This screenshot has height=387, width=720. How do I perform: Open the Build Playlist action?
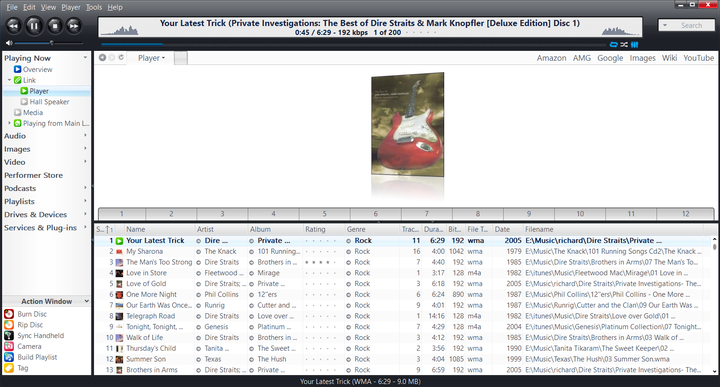click(x=9, y=357)
